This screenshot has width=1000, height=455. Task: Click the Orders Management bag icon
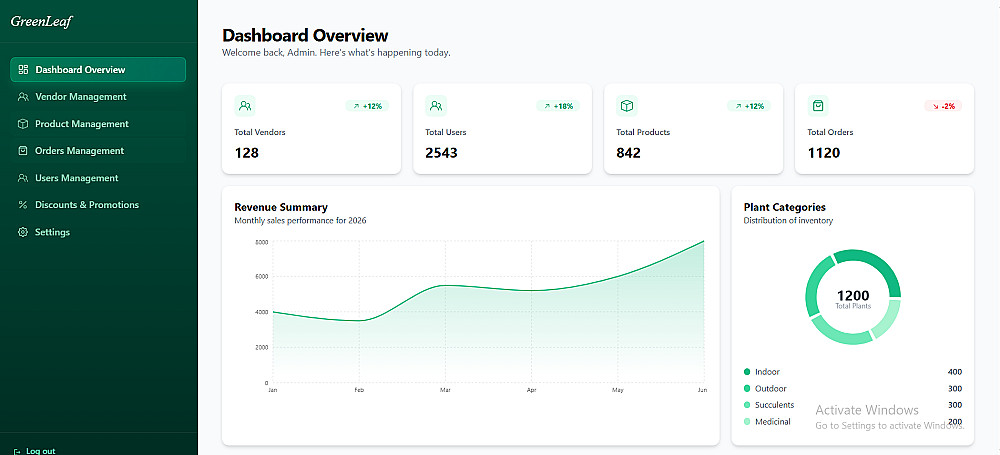click(23, 151)
